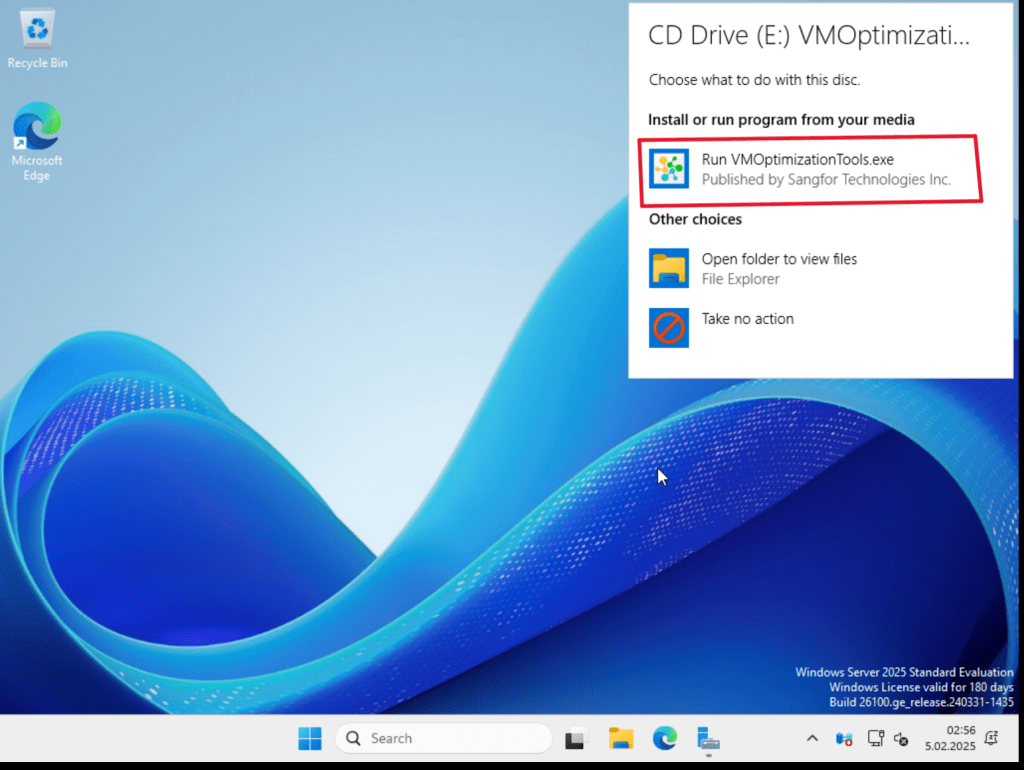Open File Explorer from the taskbar

[x=621, y=739]
